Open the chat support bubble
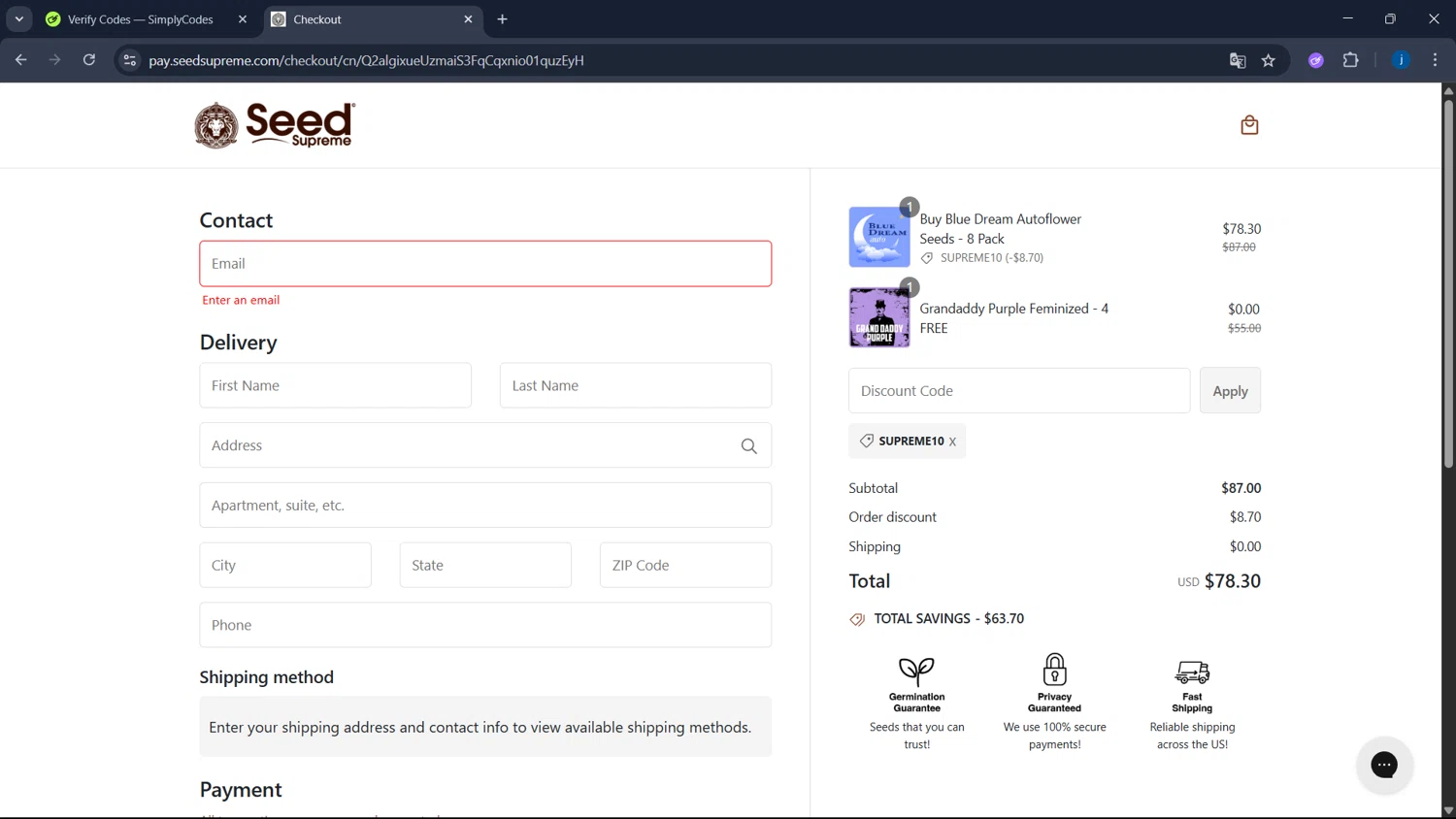 [1384, 765]
